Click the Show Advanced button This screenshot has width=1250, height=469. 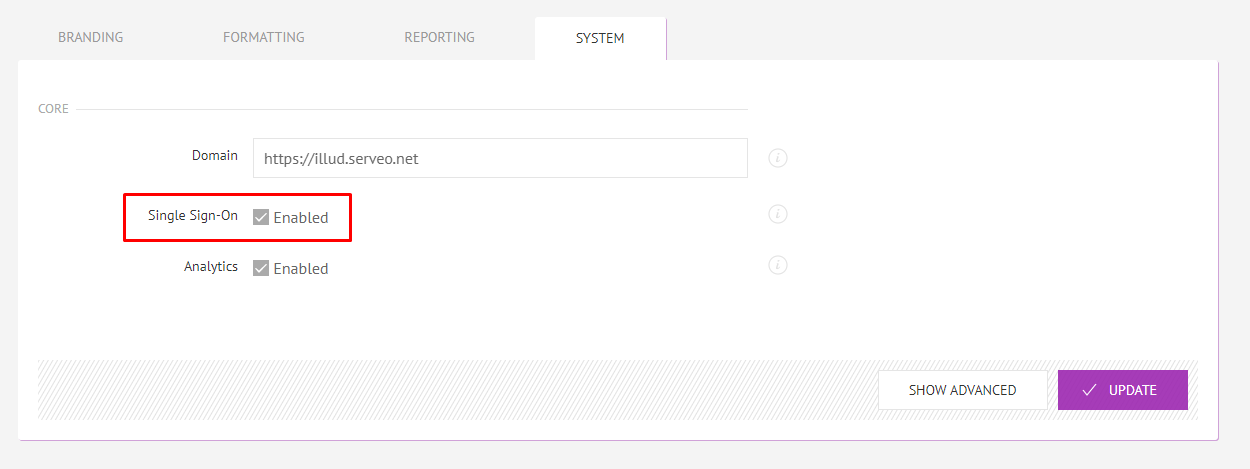click(962, 390)
